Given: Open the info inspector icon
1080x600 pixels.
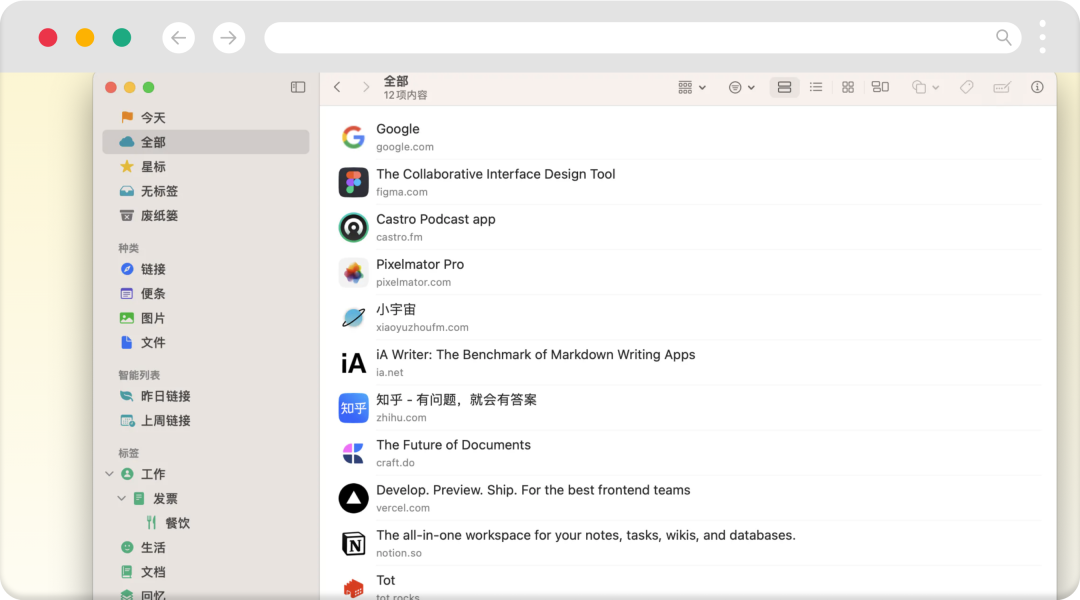Looking at the screenshot, I should pyautogui.click(x=1037, y=87).
